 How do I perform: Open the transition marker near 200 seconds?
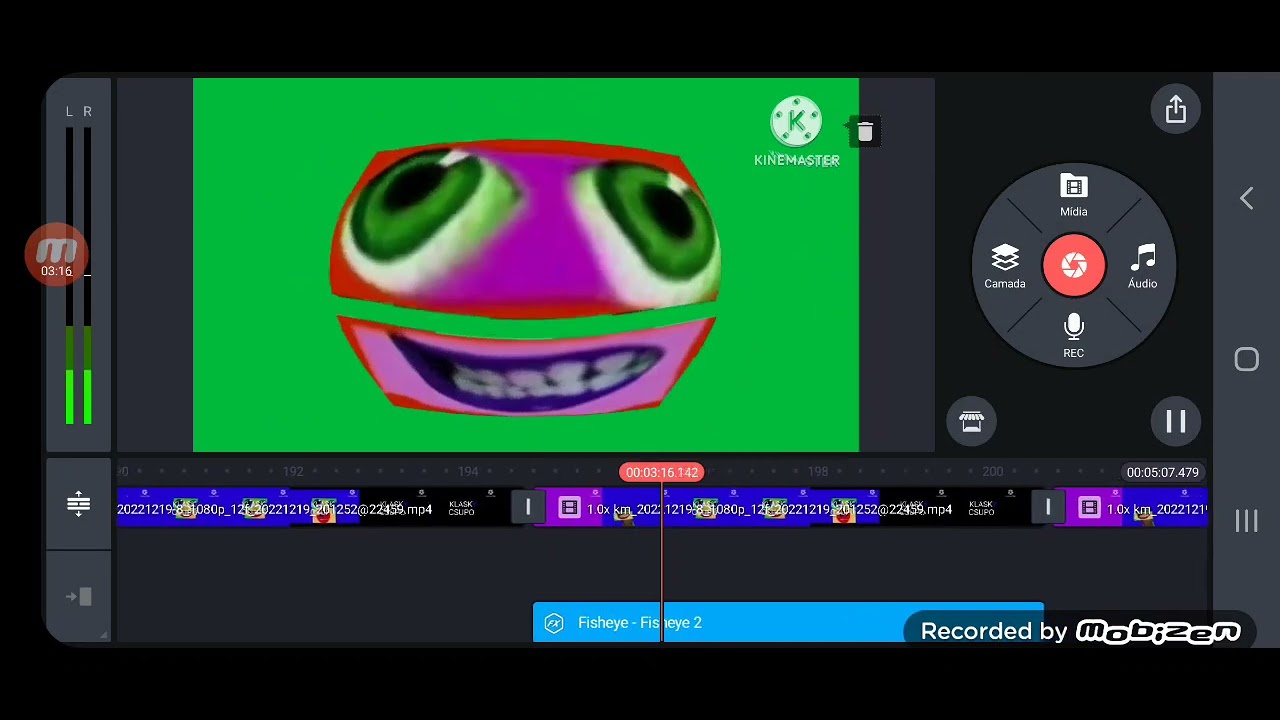pyautogui.click(x=1047, y=508)
